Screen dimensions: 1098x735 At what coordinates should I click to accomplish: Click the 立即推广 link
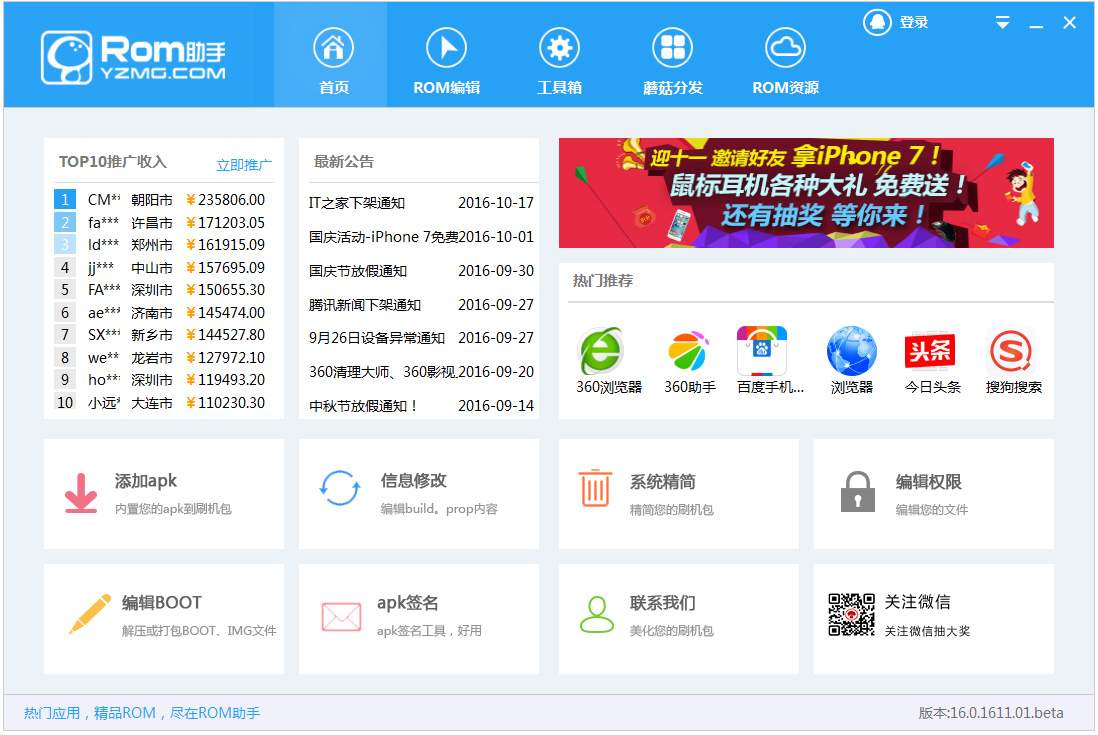(244, 165)
